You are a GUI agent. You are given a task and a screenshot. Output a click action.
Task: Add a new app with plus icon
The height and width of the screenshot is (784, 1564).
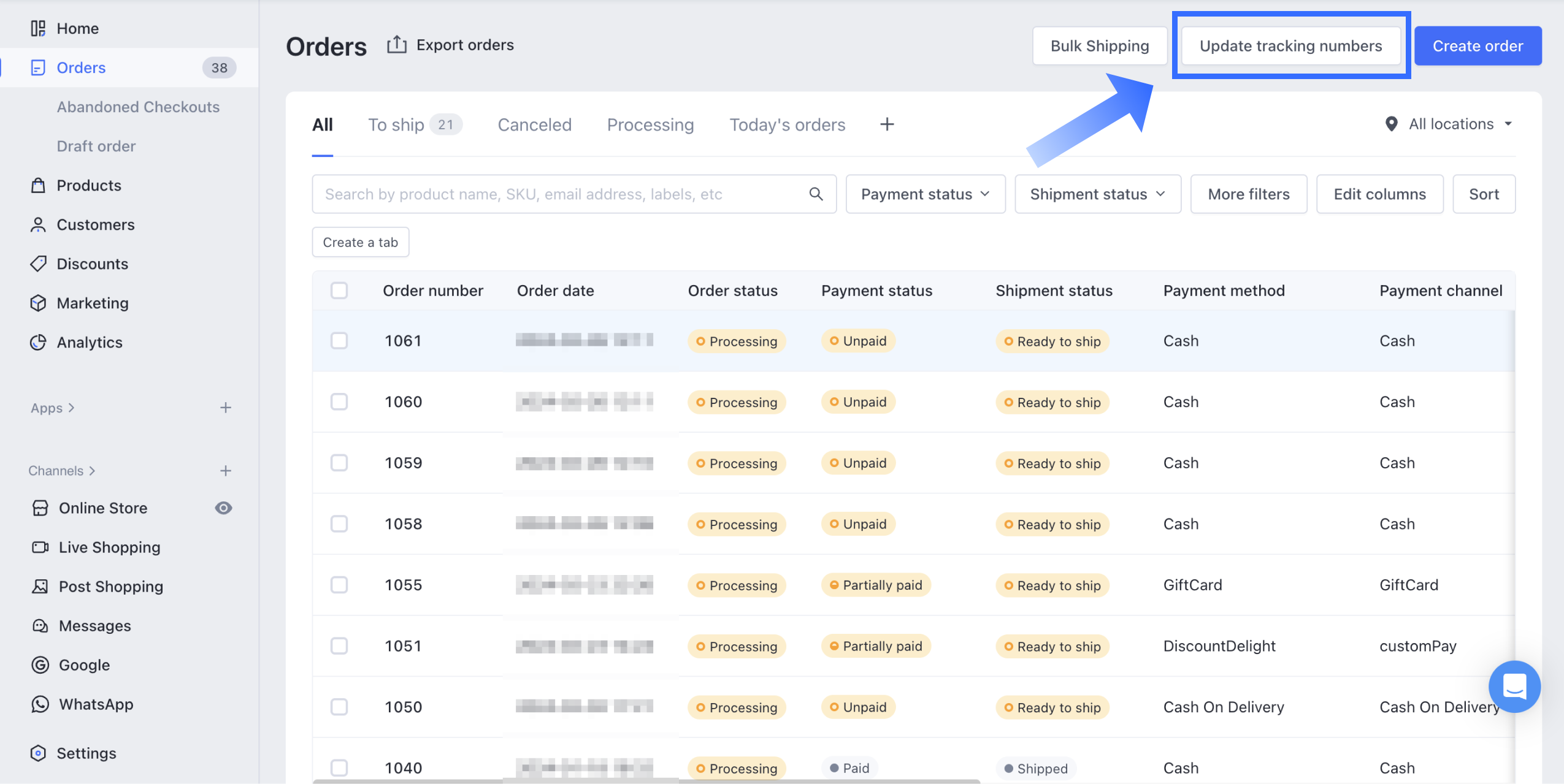tap(226, 408)
